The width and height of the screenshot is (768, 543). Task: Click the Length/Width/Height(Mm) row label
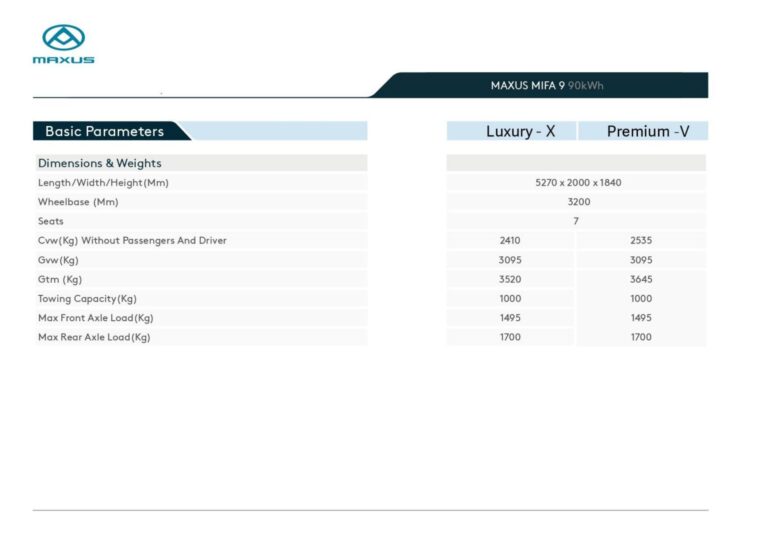click(103, 183)
